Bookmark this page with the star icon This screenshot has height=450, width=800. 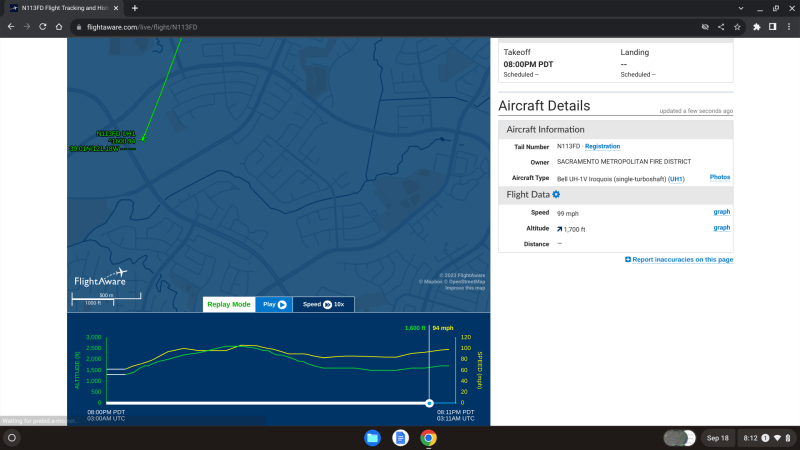[737, 27]
